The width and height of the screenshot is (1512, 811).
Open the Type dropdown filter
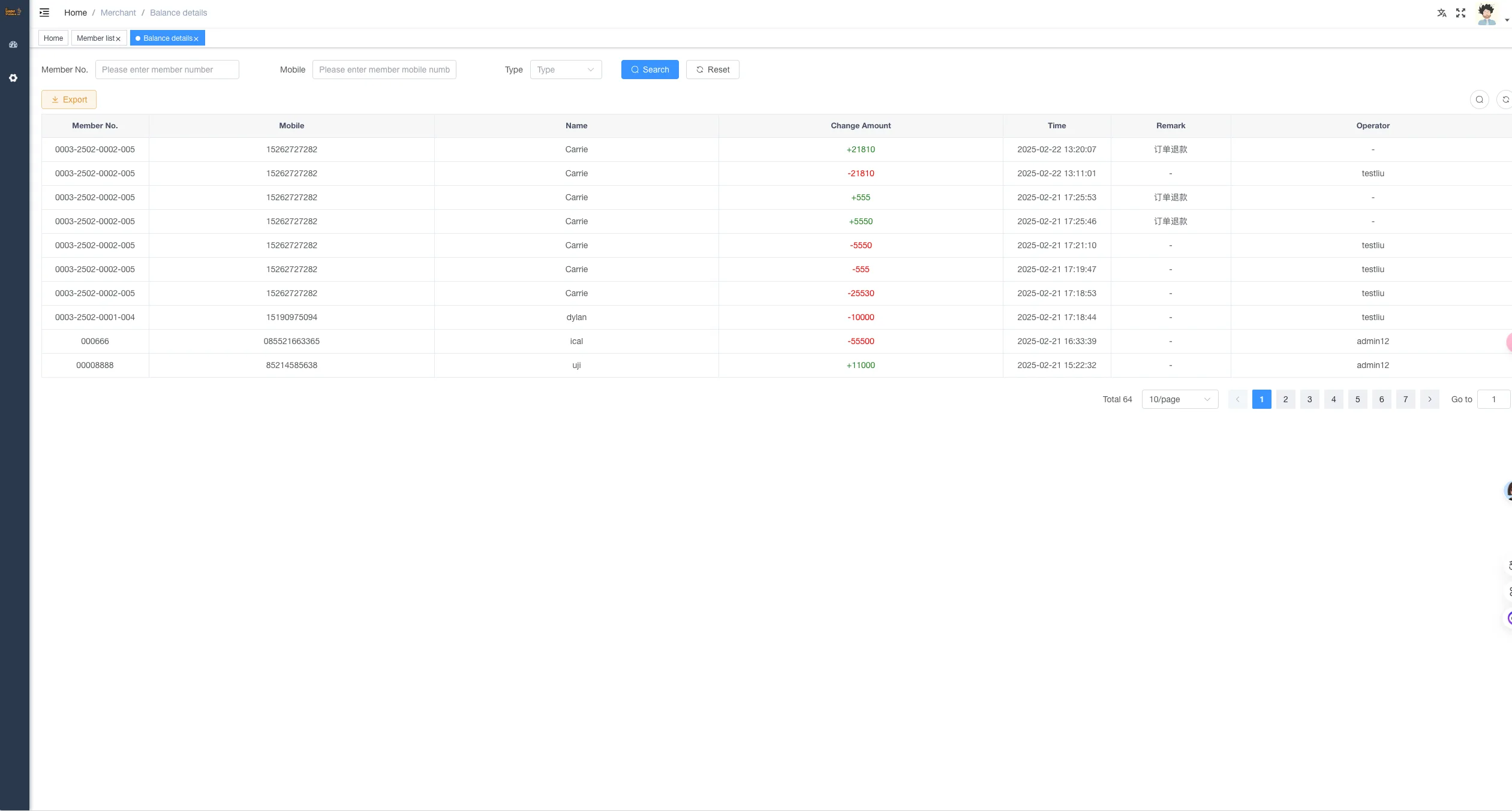566,70
